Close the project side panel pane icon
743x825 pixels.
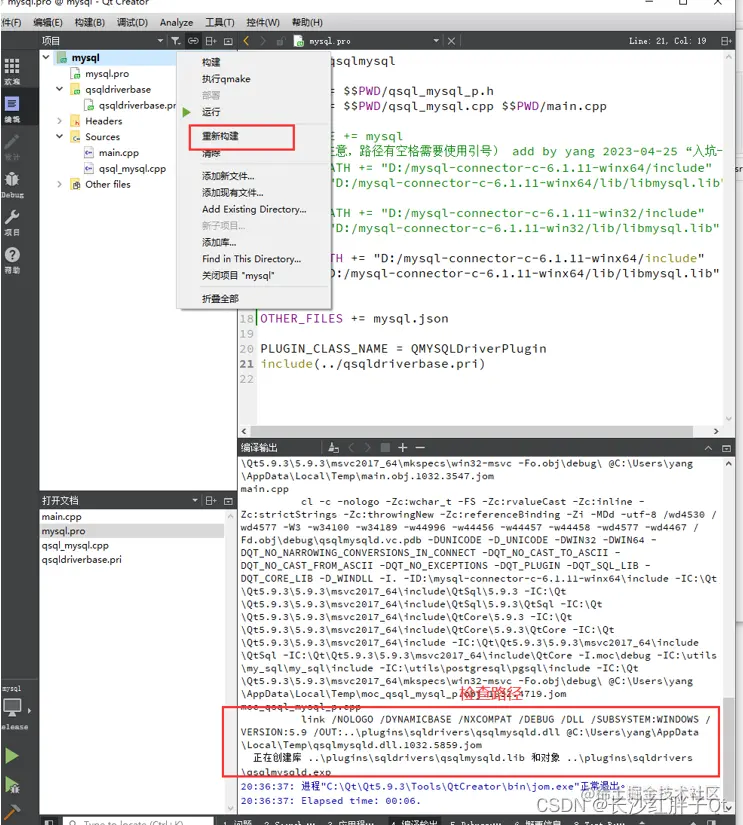coord(228,41)
